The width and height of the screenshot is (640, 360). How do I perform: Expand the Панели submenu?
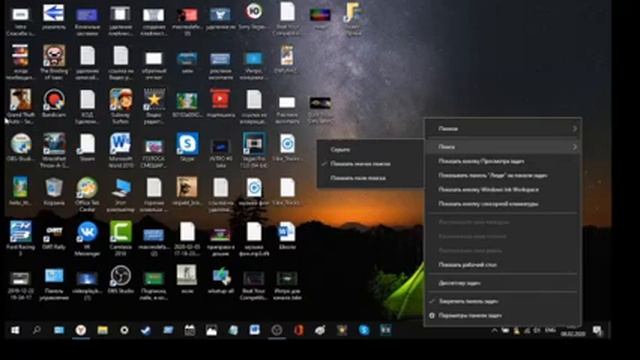[503, 129]
